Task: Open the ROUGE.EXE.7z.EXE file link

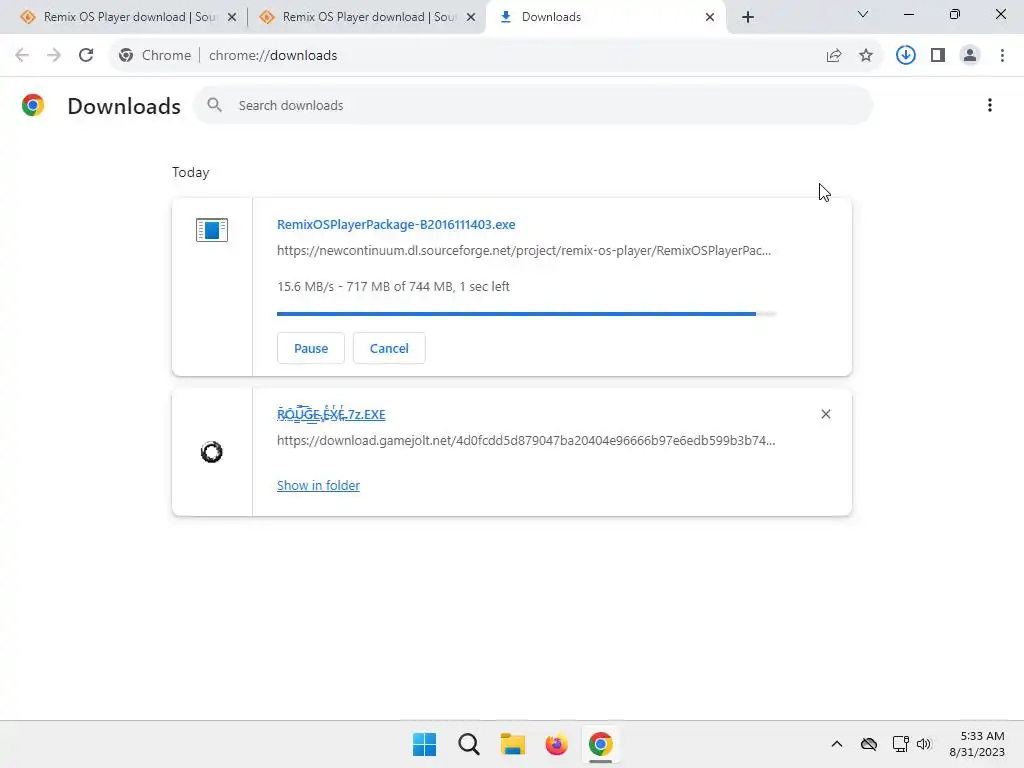Action: (x=331, y=414)
